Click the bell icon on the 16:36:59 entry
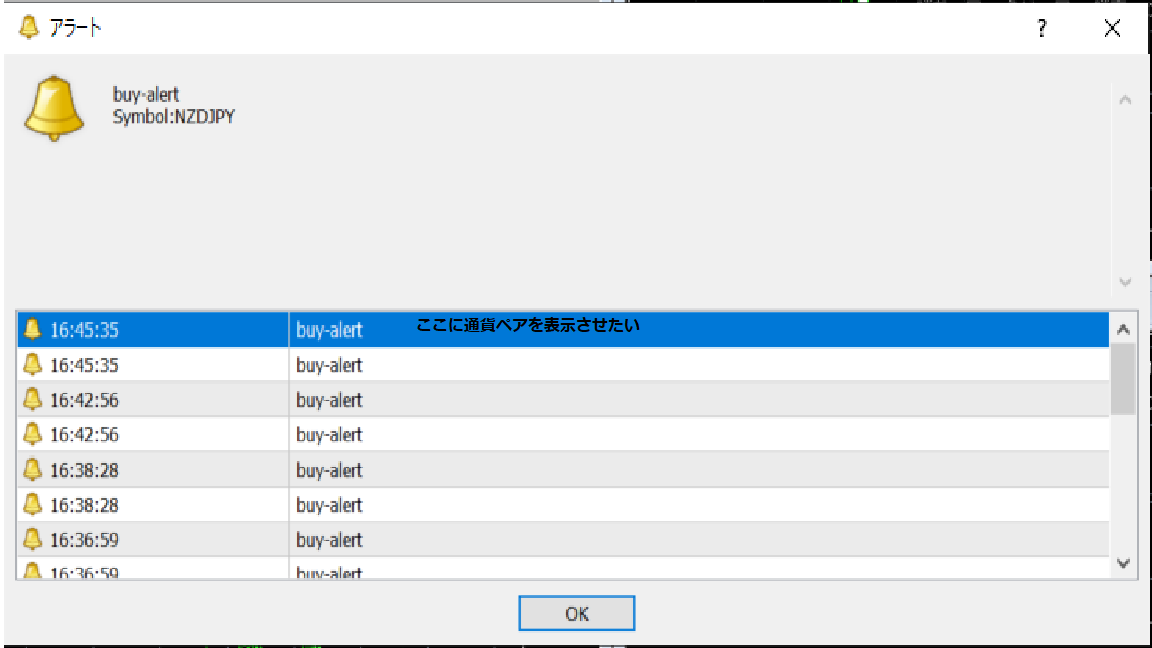 click(x=33, y=540)
